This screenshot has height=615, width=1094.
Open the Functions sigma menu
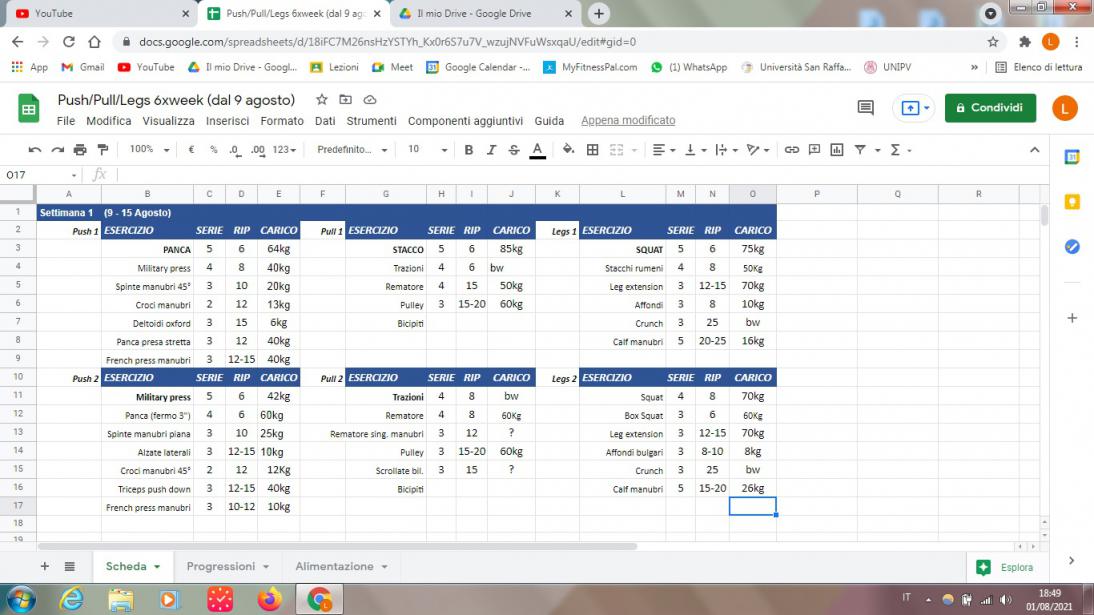point(901,149)
